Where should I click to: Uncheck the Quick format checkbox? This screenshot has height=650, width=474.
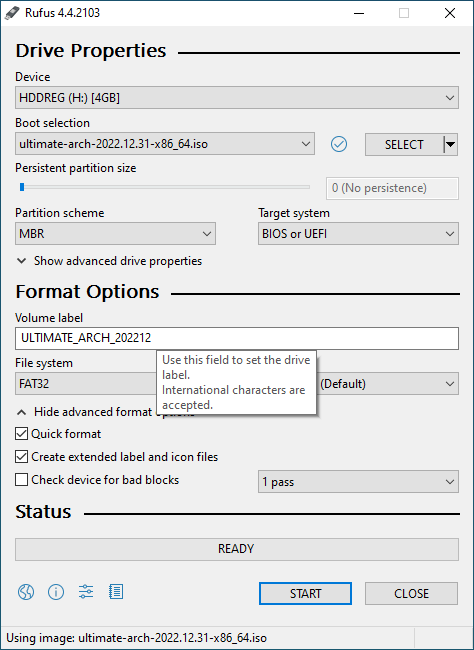coord(21,434)
